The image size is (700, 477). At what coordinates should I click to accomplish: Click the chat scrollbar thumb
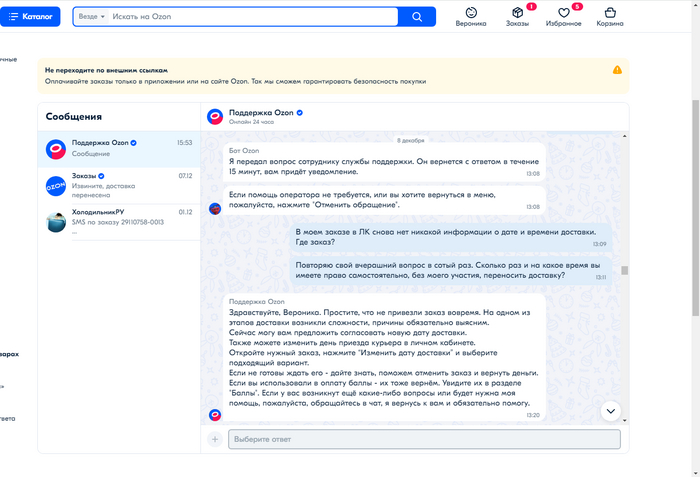click(x=625, y=270)
